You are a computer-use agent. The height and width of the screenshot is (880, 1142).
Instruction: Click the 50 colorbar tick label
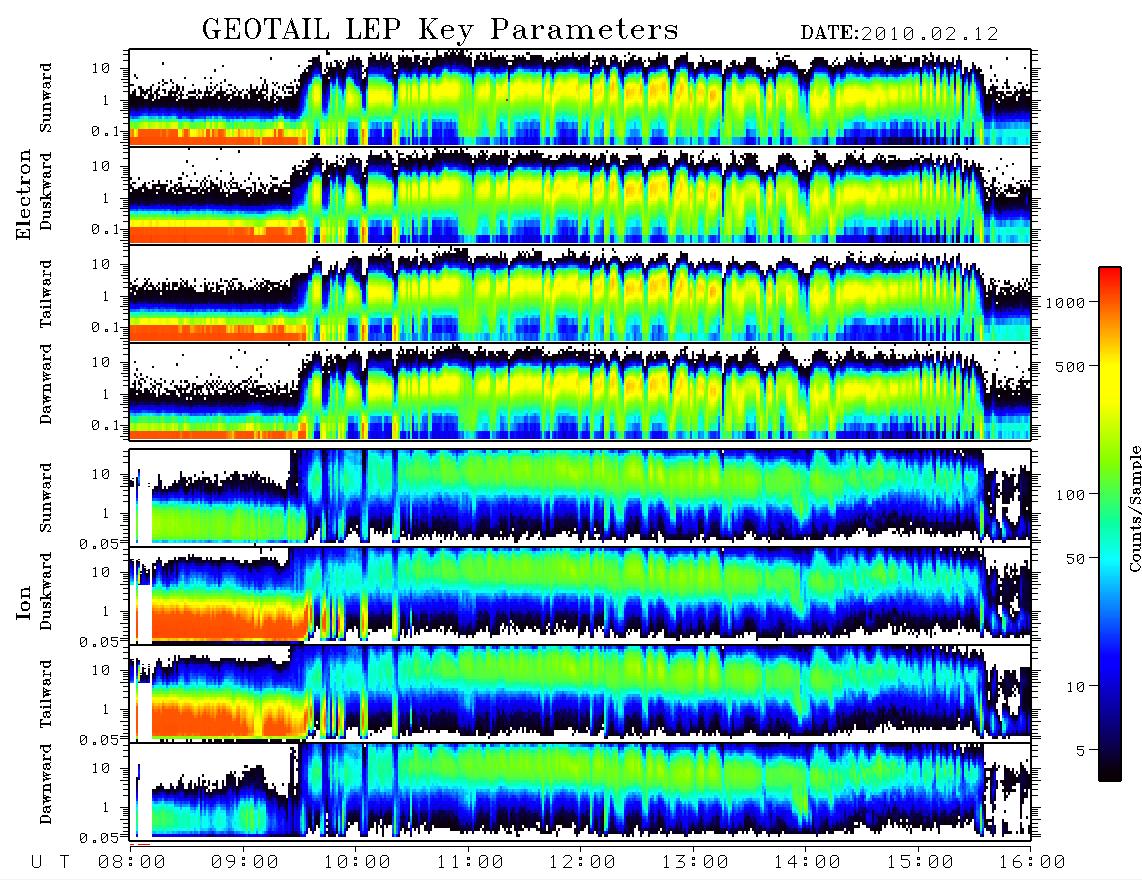[1074, 559]
